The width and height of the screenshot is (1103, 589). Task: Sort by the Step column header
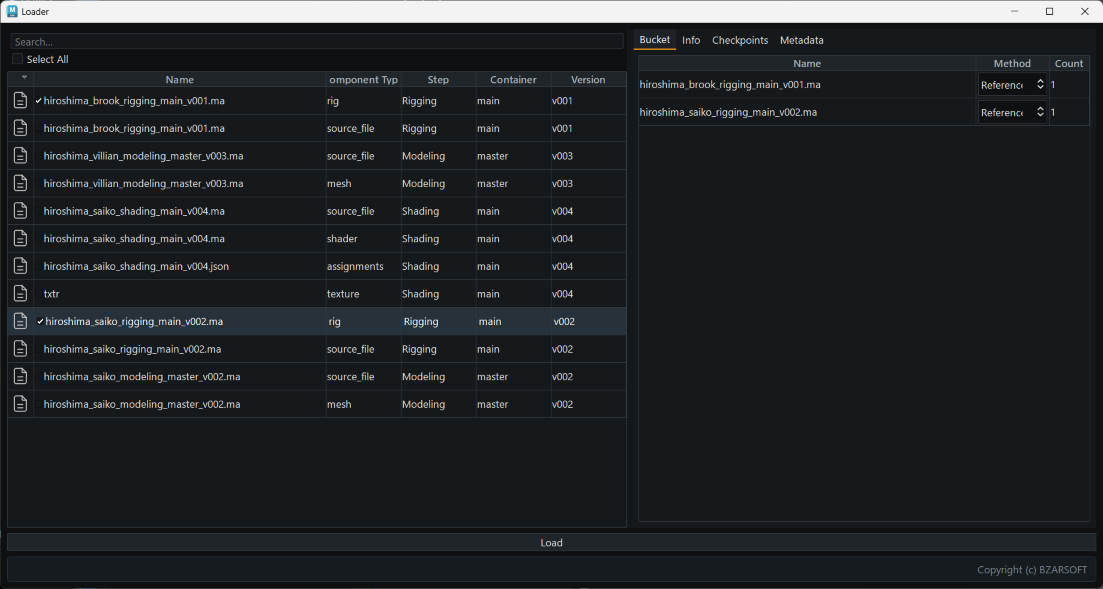tap(438, 80)
